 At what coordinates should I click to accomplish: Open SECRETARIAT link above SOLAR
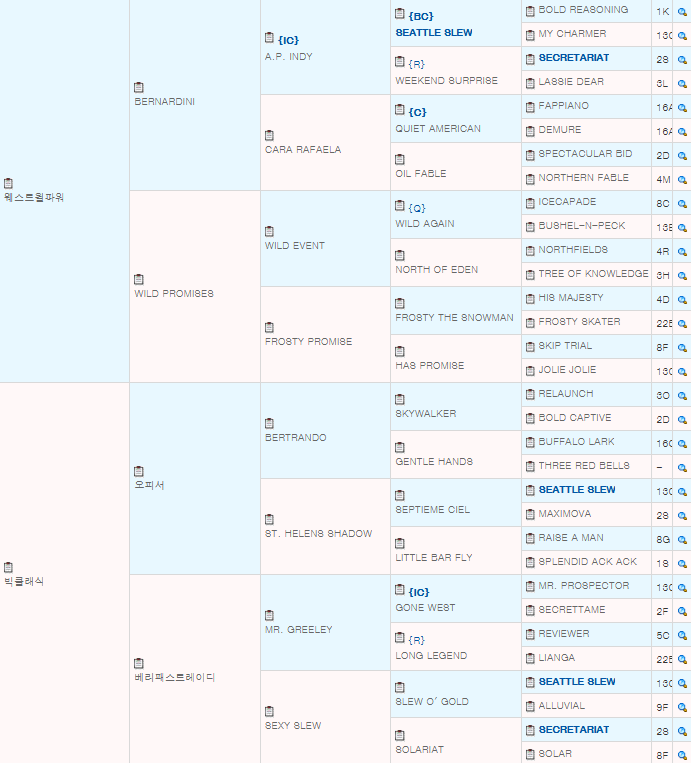coord(574,729)
